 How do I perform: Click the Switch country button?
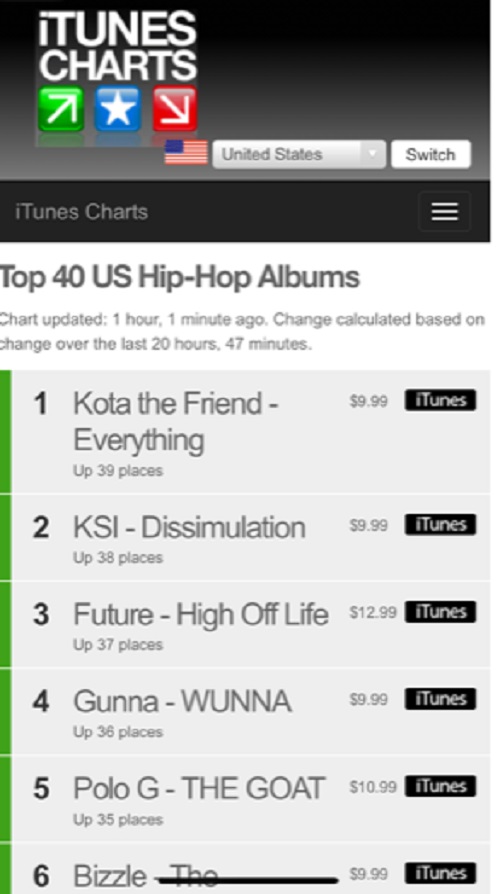click(430, 155)
